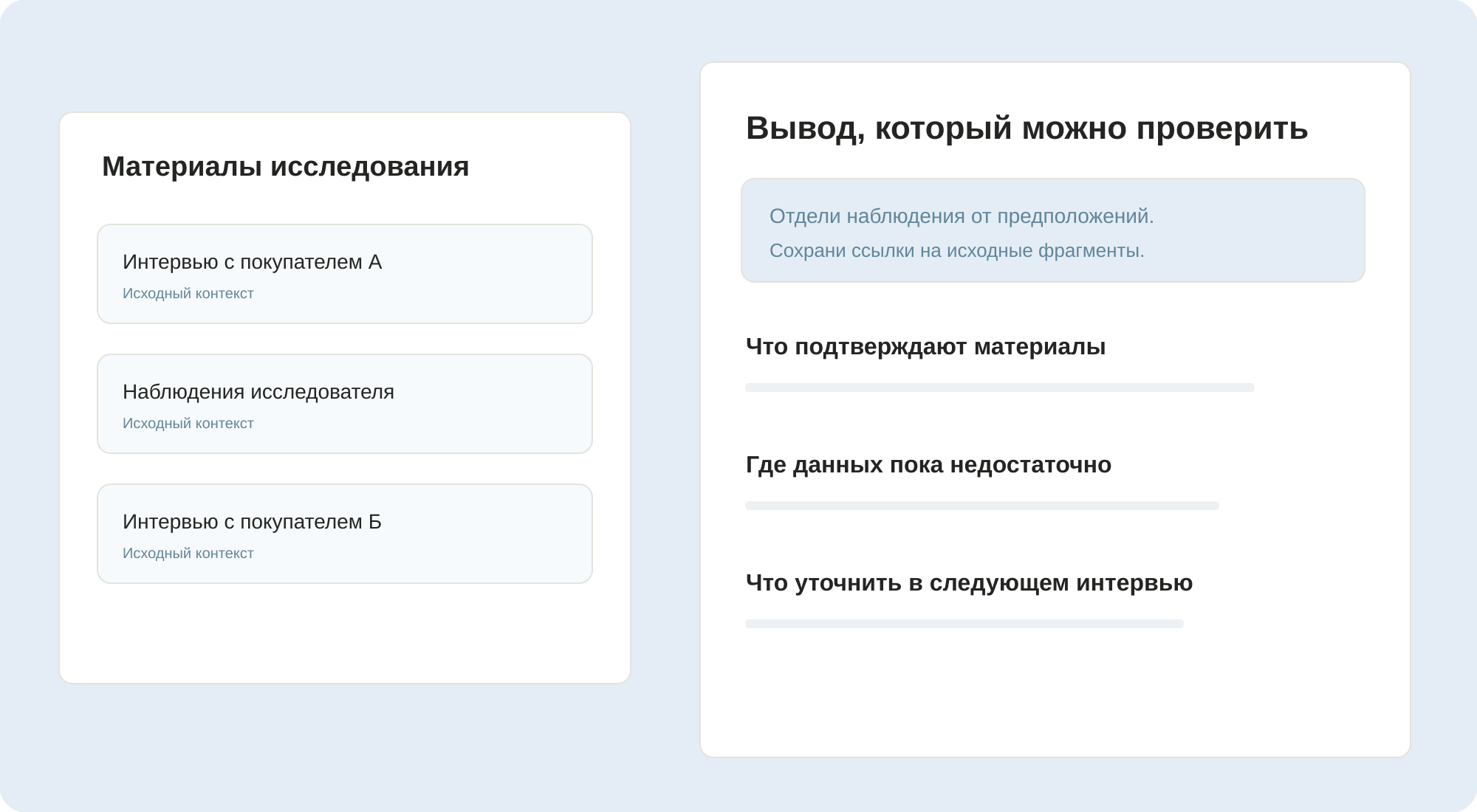Click the heading Вывод, который можно проверить
The image size is (1477, 812).
tap(1027, 128)
